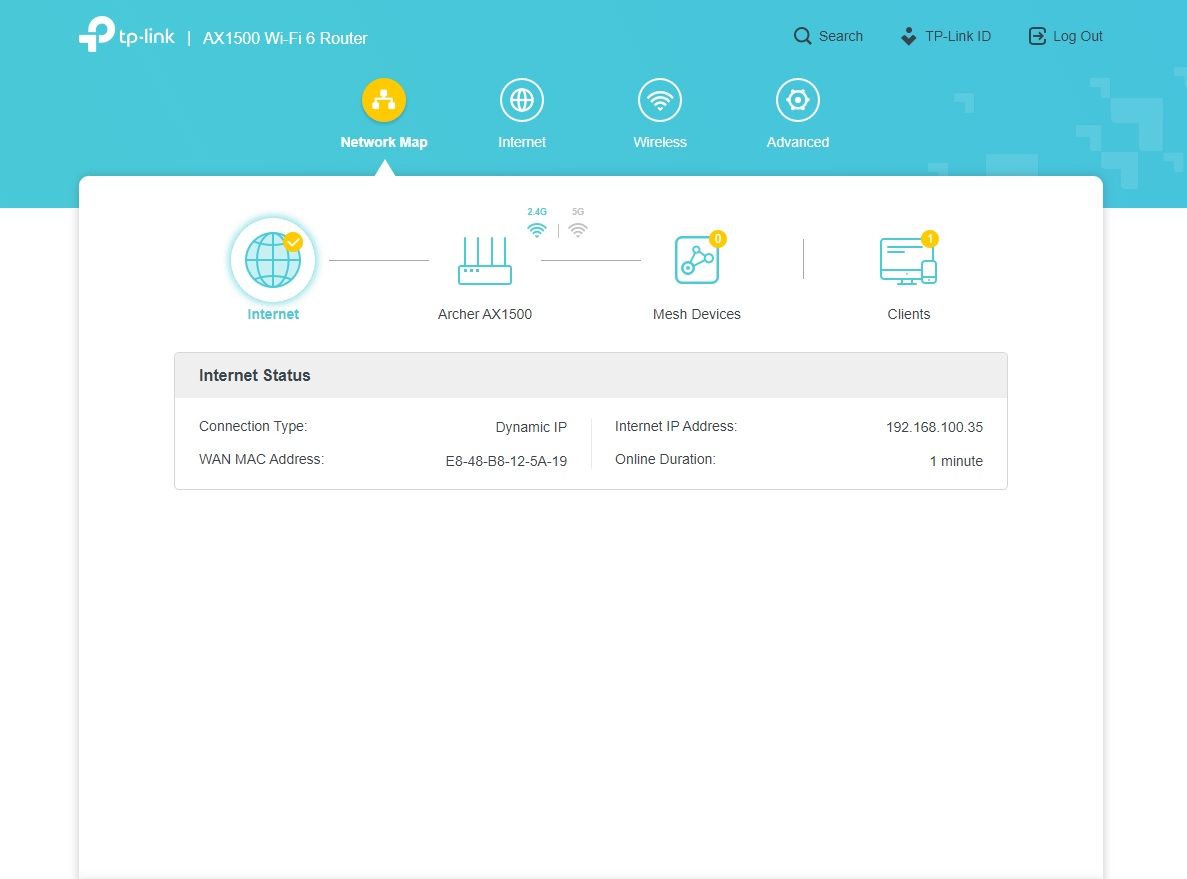This screenshot has height=879, width=1187.
Task: Click the Internet IP Address label
Action: 675,426
